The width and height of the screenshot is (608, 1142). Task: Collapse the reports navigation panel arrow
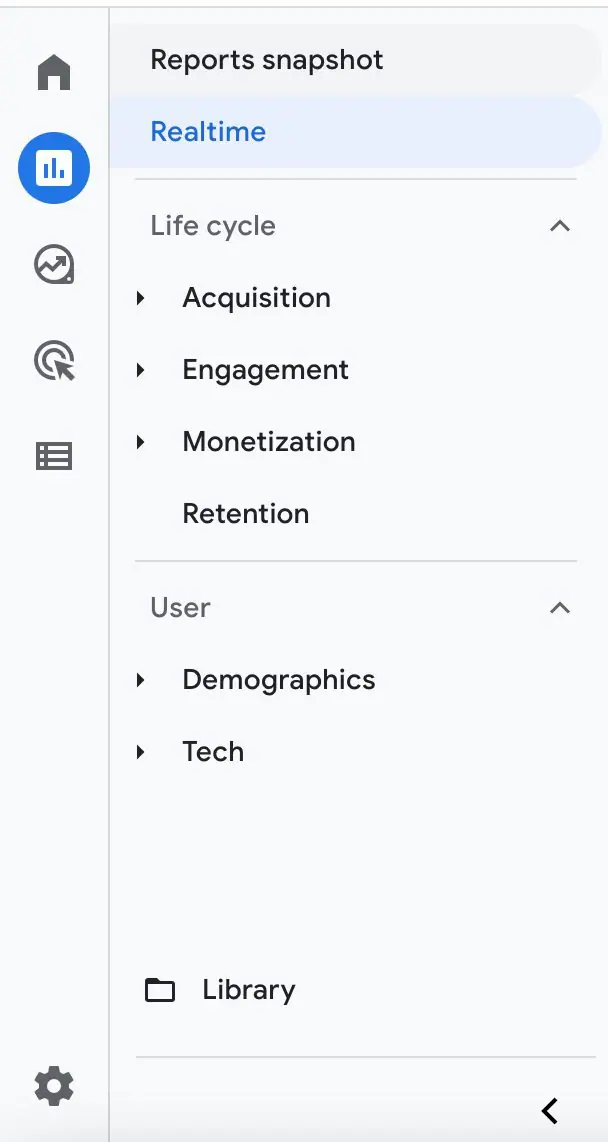(550, 1111)
